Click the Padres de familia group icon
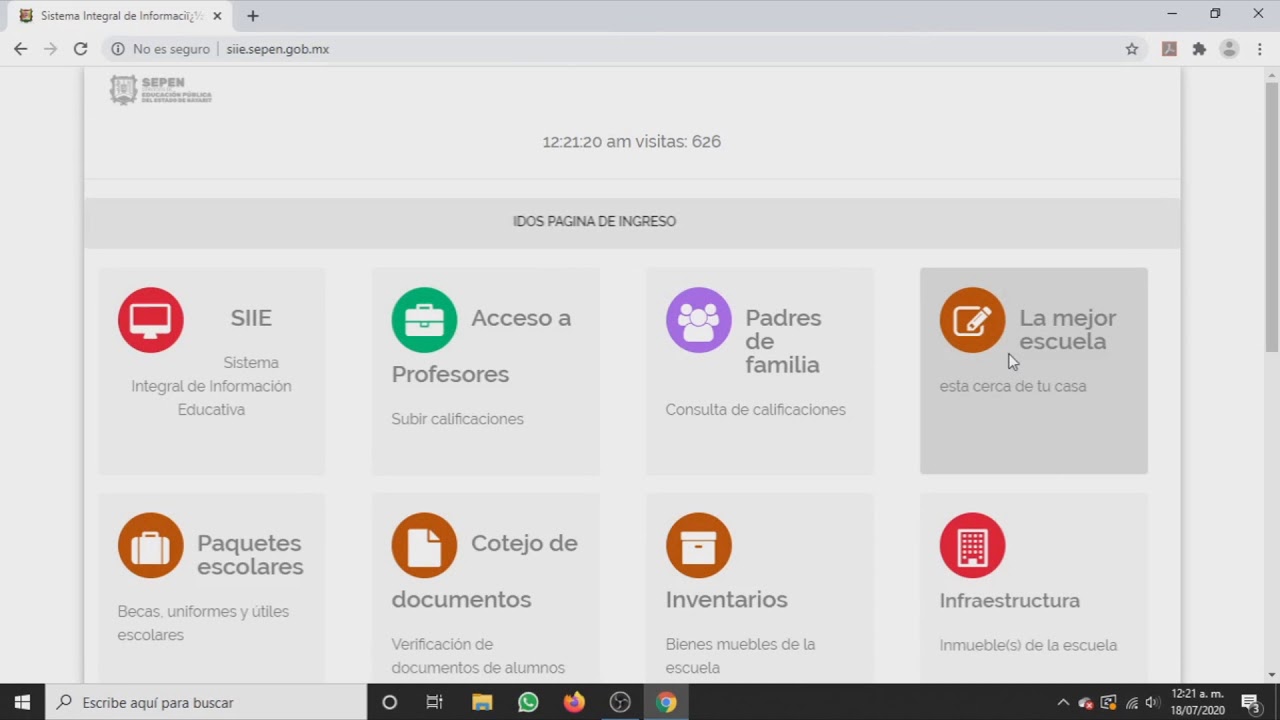The height and width of the screenshot is (720, 1280). pyautogui.click(x=698, y=320)
